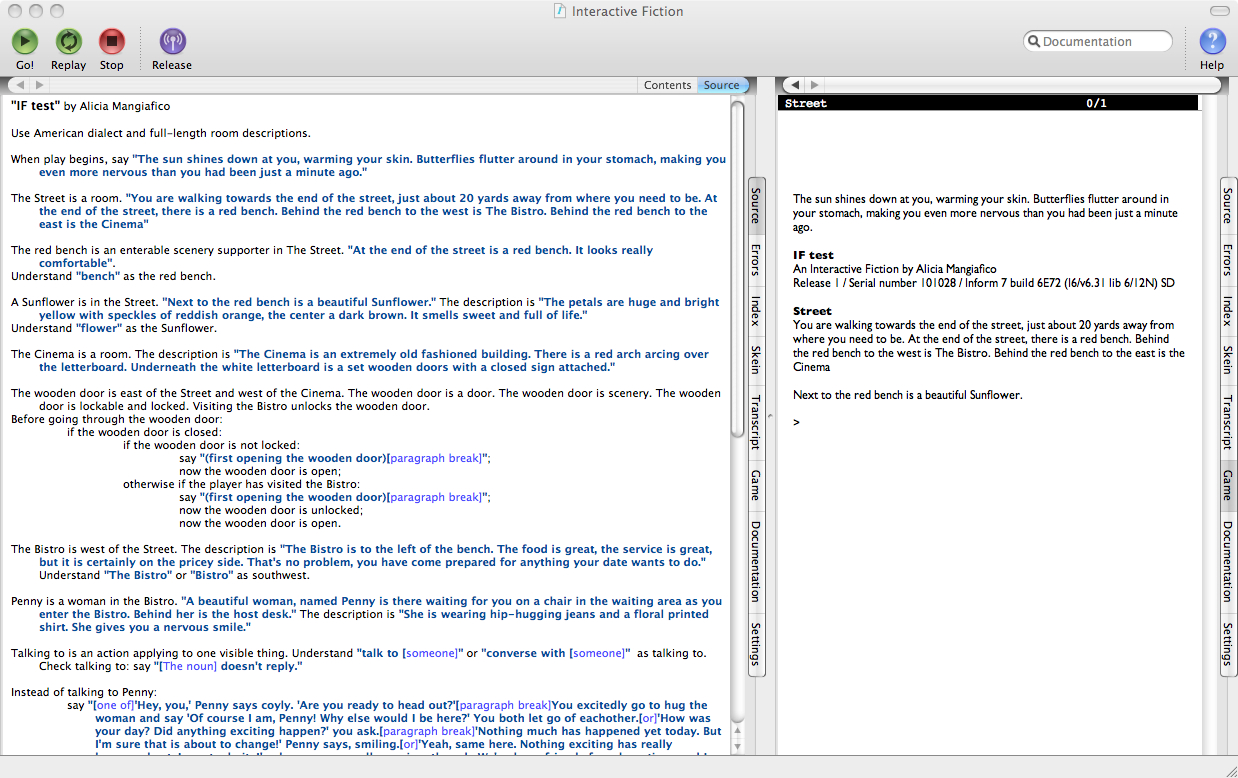Viewport: 1238px width, 778px height.
Task: Click the source editor vertical scrollbar
Action: [x=738, y=425]
